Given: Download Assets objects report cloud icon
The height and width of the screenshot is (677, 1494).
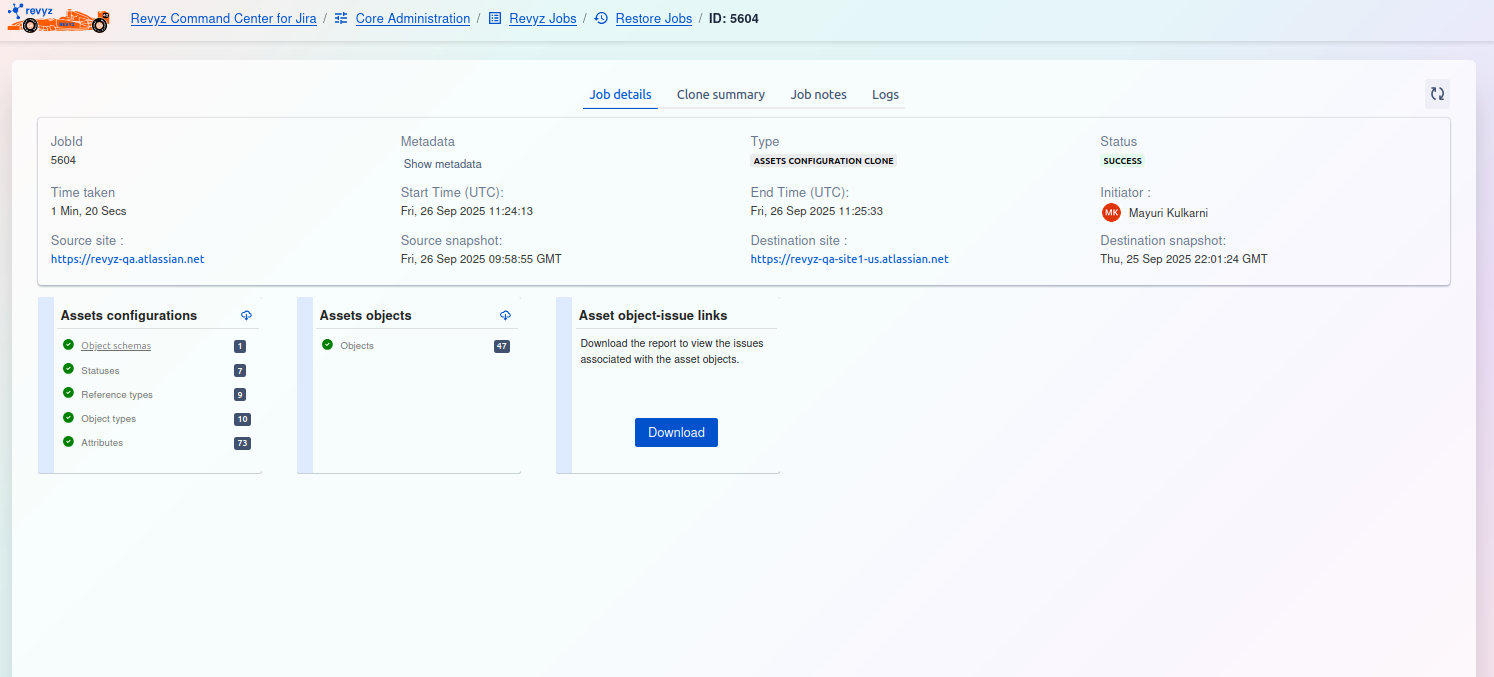Looking at the screenshot, I should 505,316.
